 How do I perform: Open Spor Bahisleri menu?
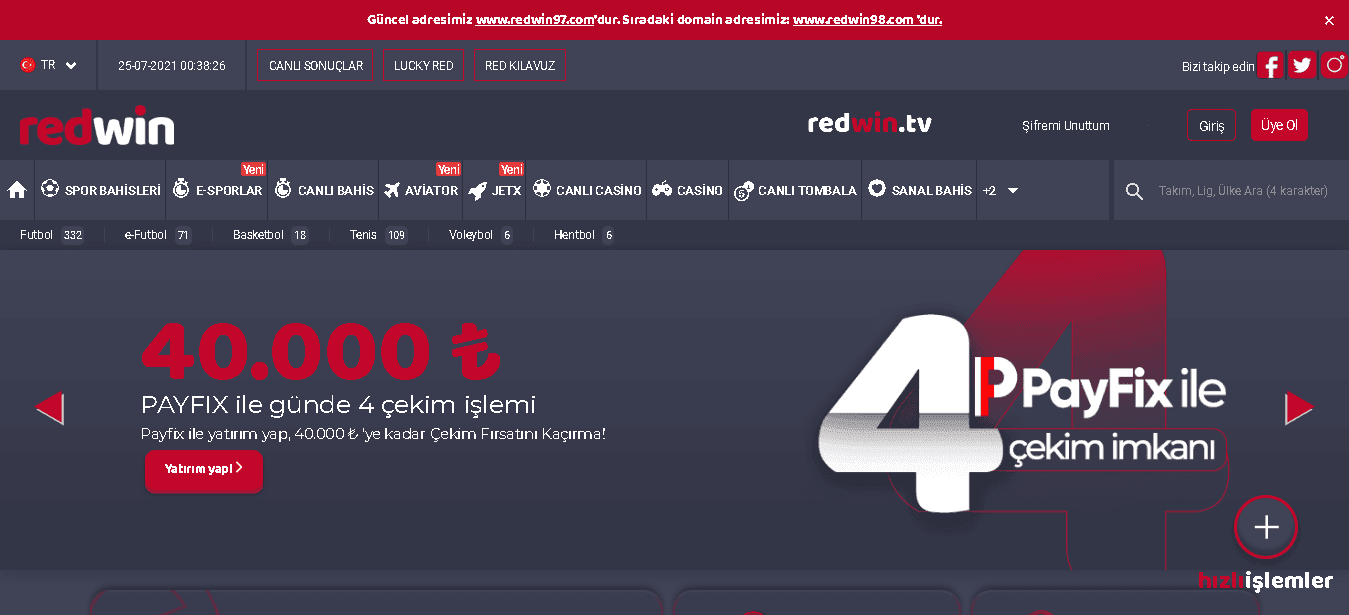(x=100, y=190)
